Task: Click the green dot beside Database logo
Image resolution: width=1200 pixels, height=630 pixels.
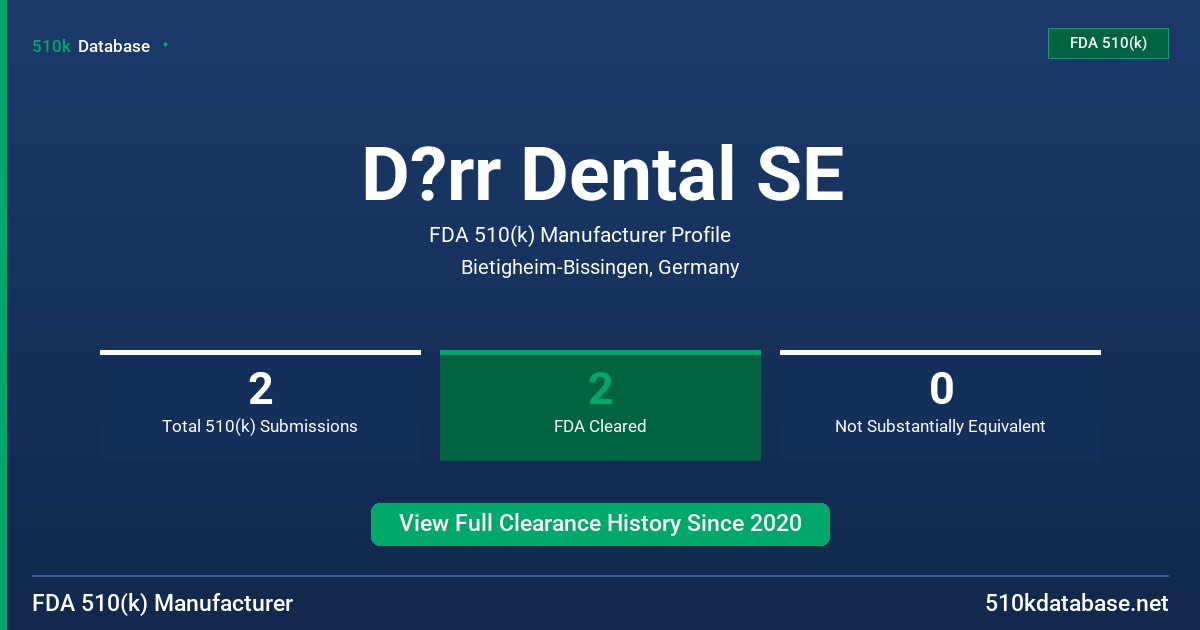Action: (x=165, y=45)
